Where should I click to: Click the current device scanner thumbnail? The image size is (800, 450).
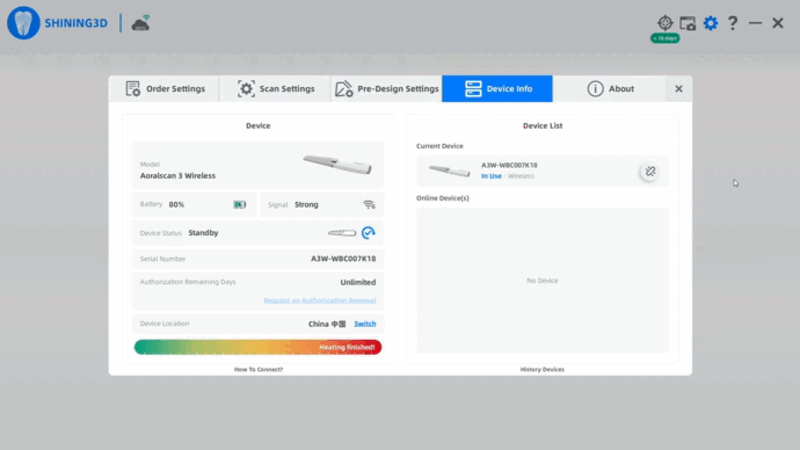[449, 170]
